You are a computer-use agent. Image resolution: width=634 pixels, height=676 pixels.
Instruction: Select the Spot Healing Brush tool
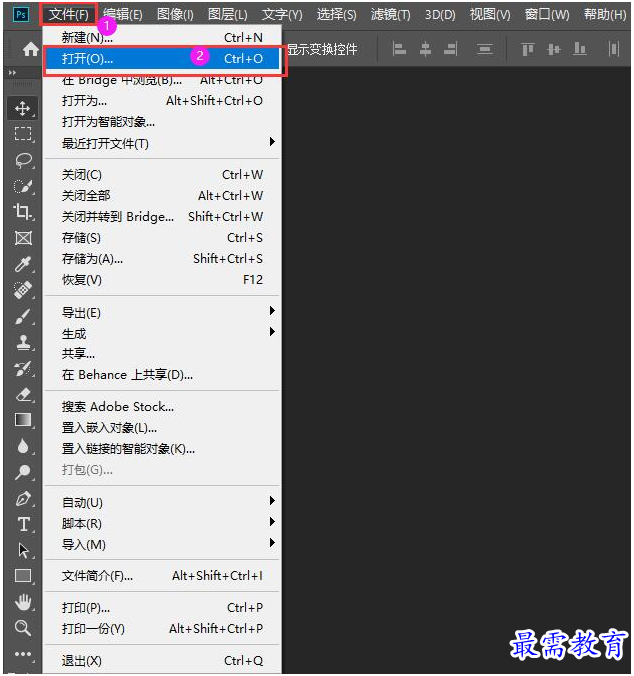tap(23, 290)
